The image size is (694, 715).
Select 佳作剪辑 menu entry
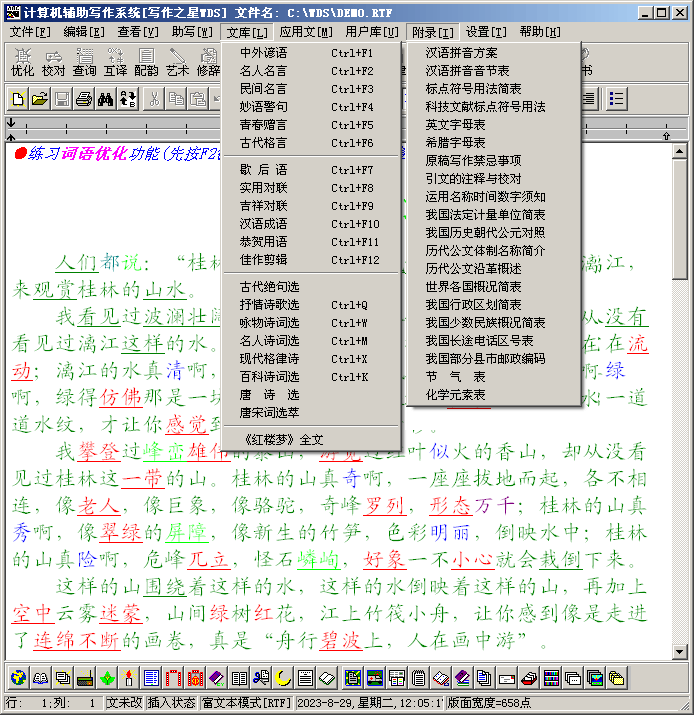click(311, 259)
